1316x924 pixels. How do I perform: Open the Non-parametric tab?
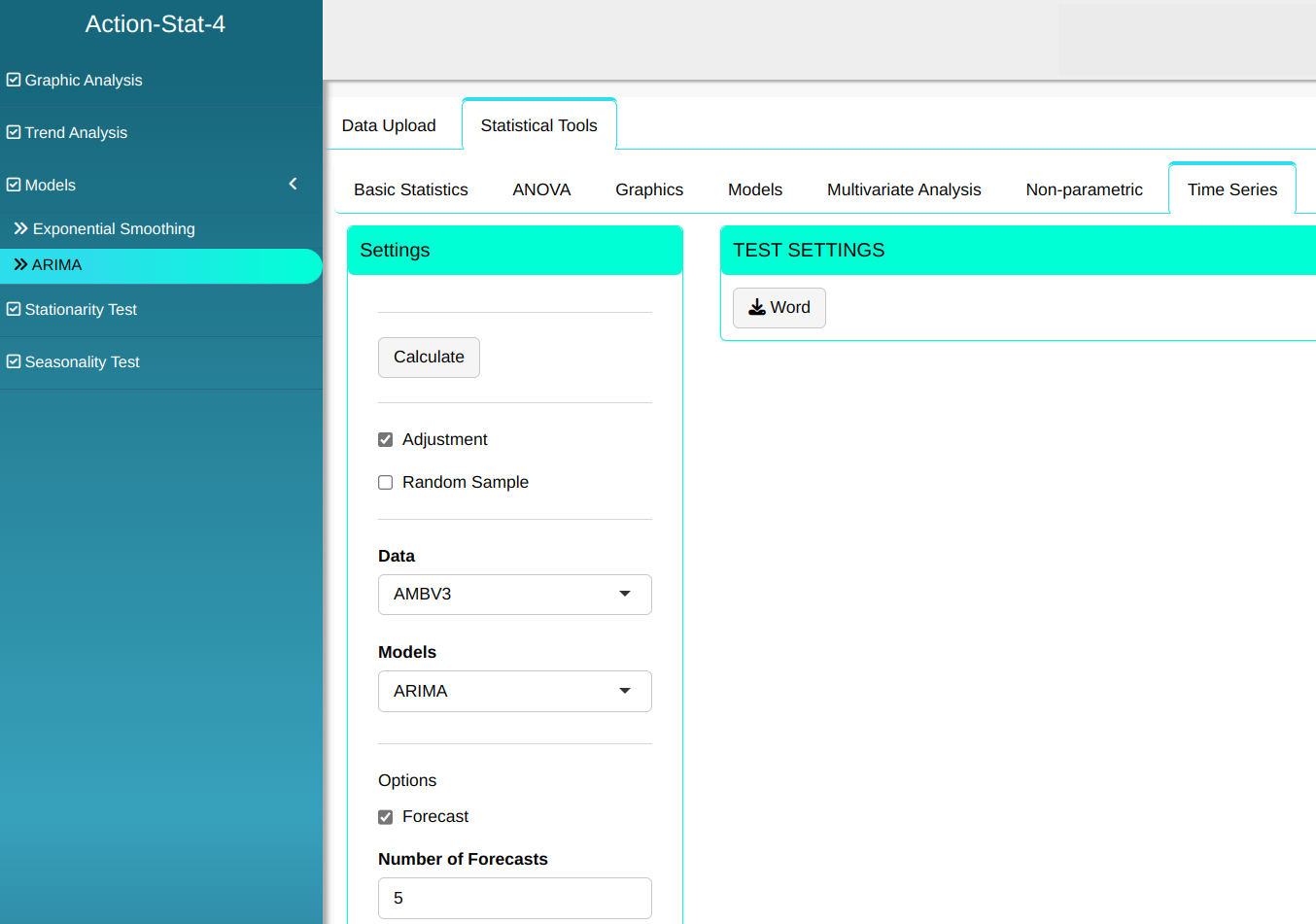point(1084,189)
